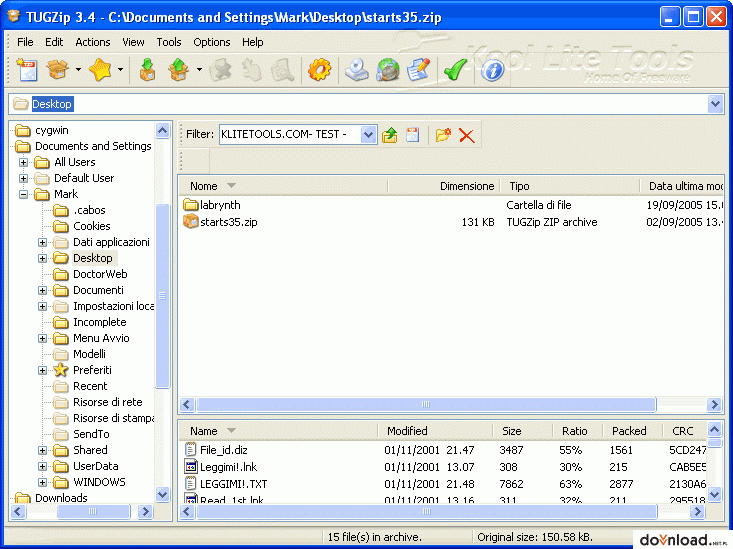
Task: Expand the Default User folder node
Action: tap(23, 179)
